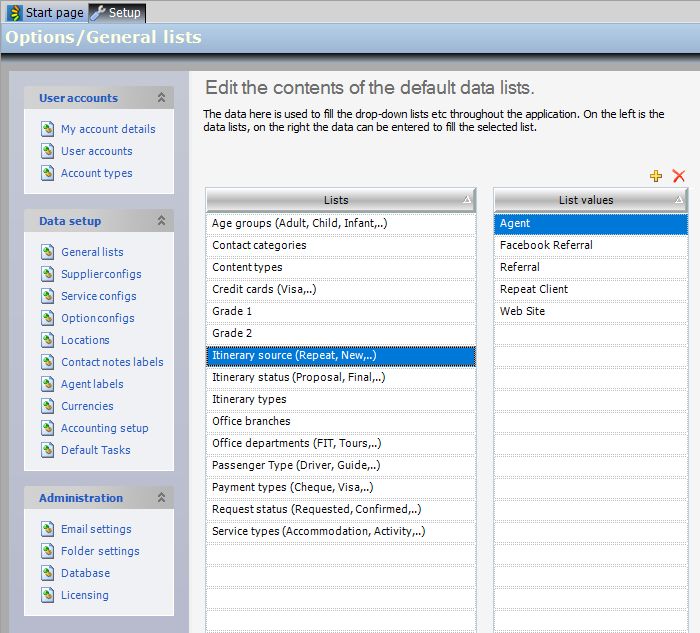
Task: Click the icon beside Database
Action: point(47,573)
